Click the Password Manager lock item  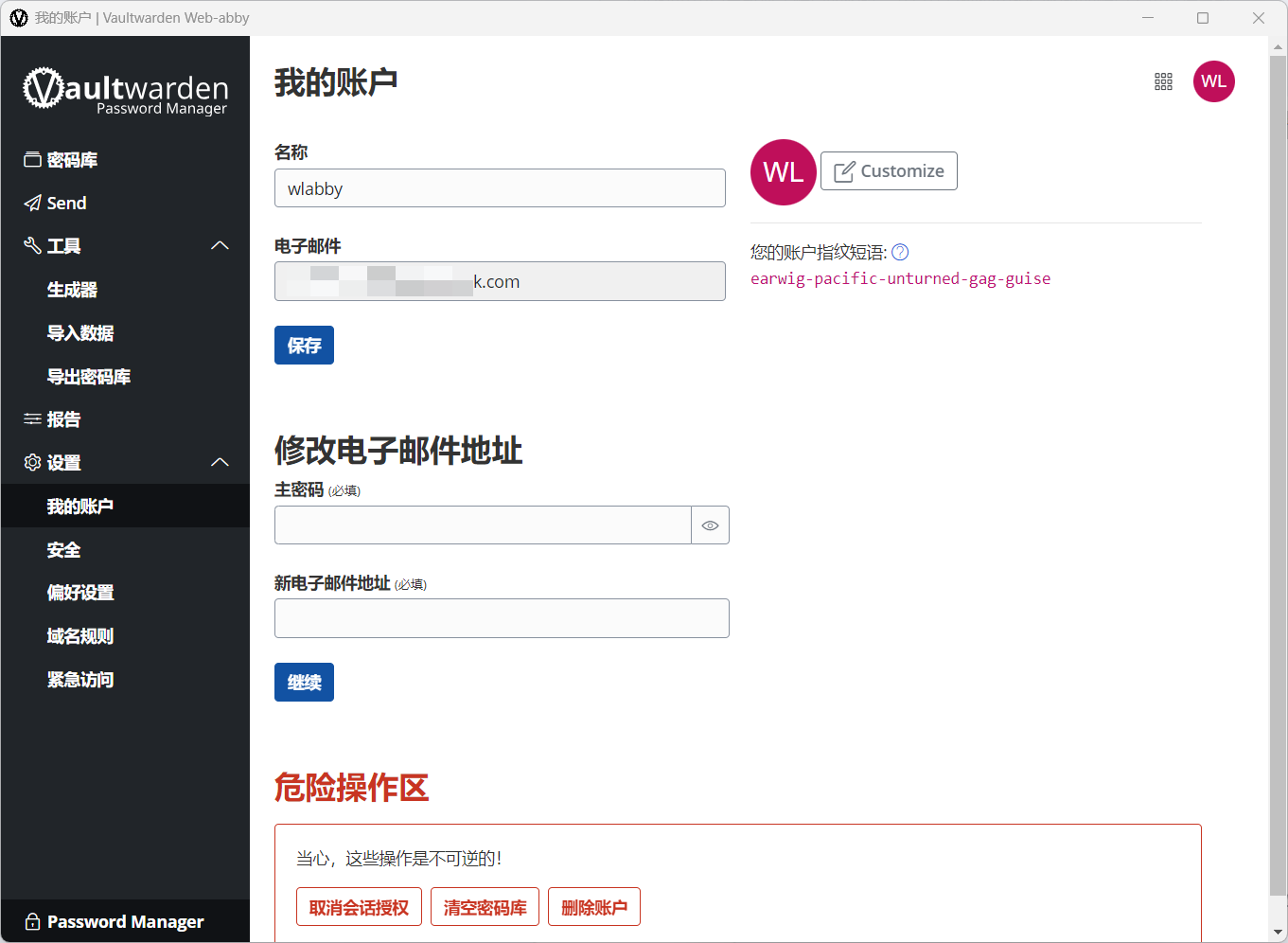125,921
